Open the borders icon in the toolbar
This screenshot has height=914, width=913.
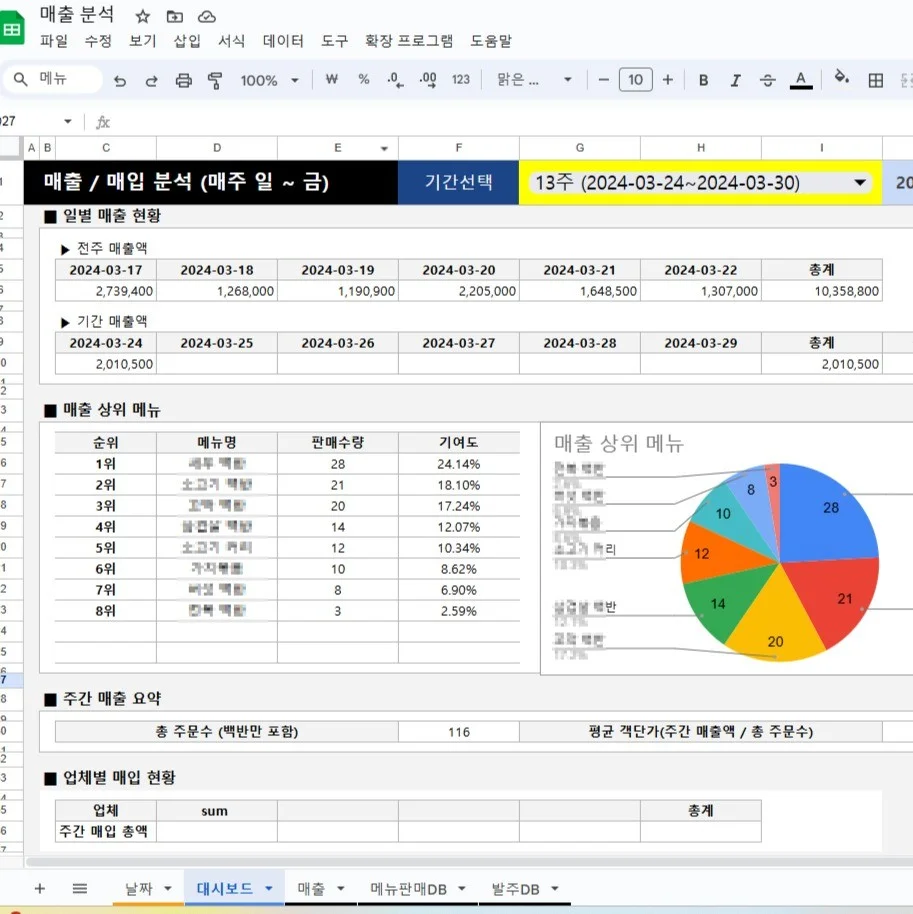(878, 80)
